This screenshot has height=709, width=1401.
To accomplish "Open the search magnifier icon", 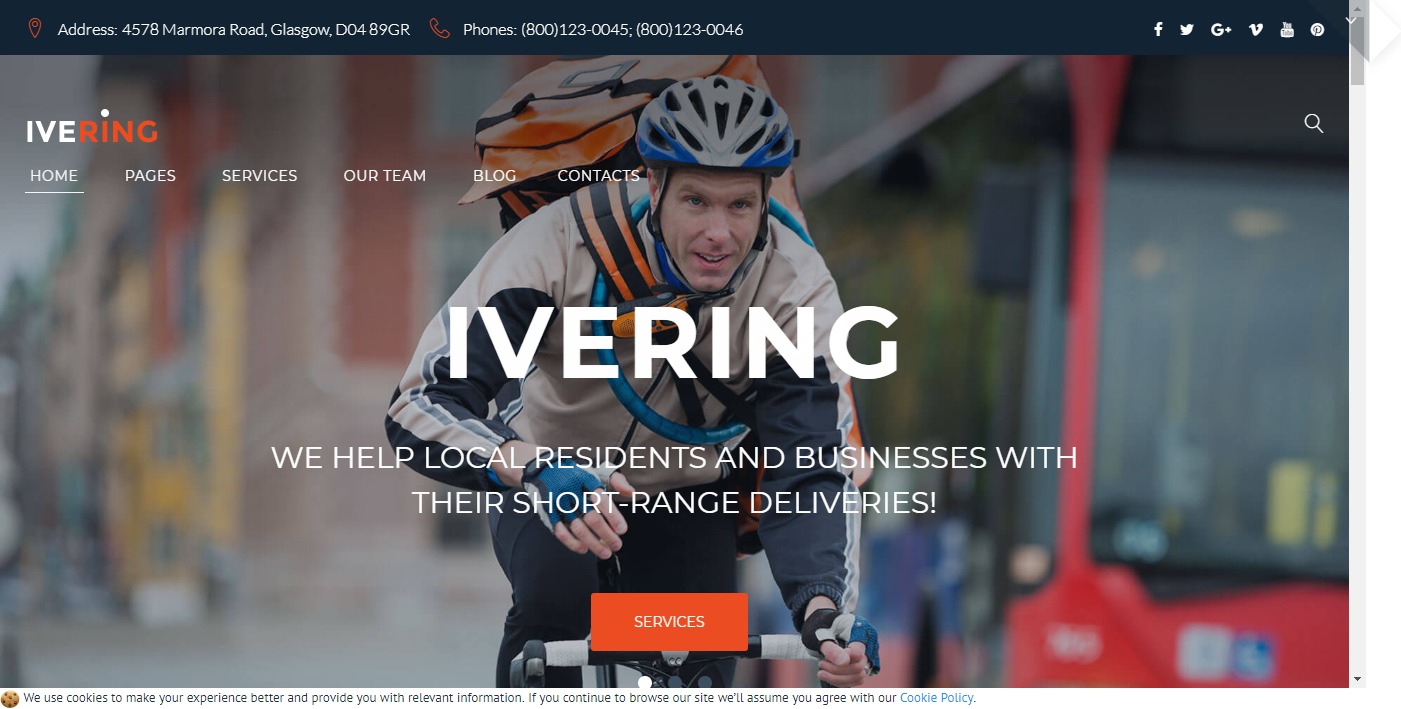I will (1314, 123).
